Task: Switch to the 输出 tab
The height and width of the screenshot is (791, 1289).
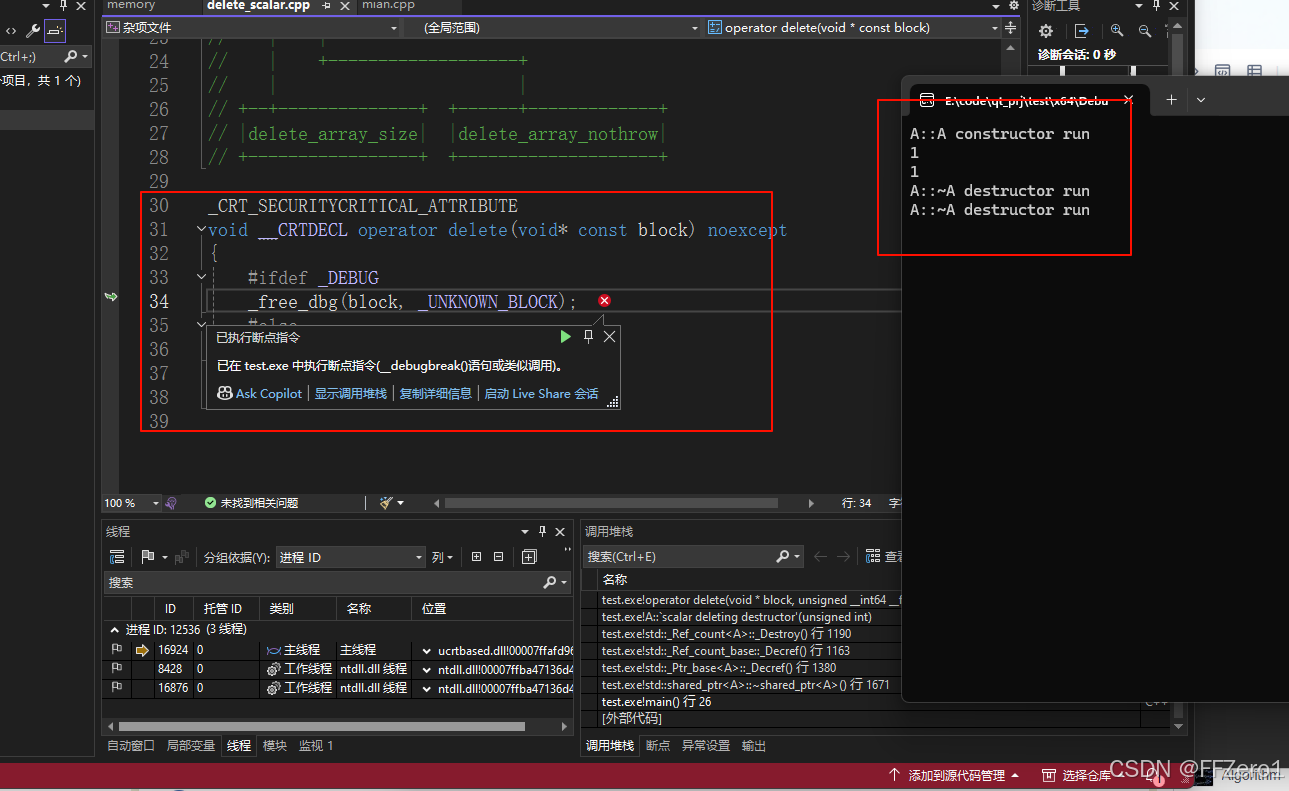Action: click(x=754, y=745)
